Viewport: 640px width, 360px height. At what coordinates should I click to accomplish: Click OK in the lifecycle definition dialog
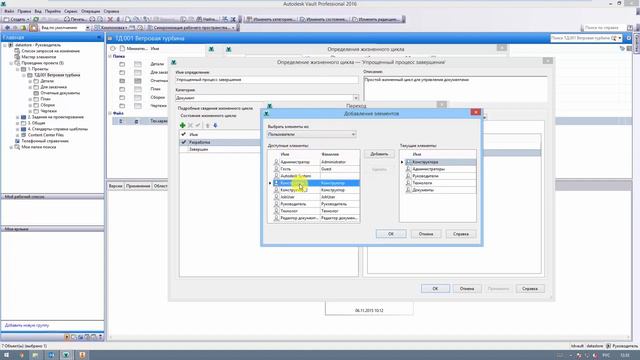click(x=435, y=289)
